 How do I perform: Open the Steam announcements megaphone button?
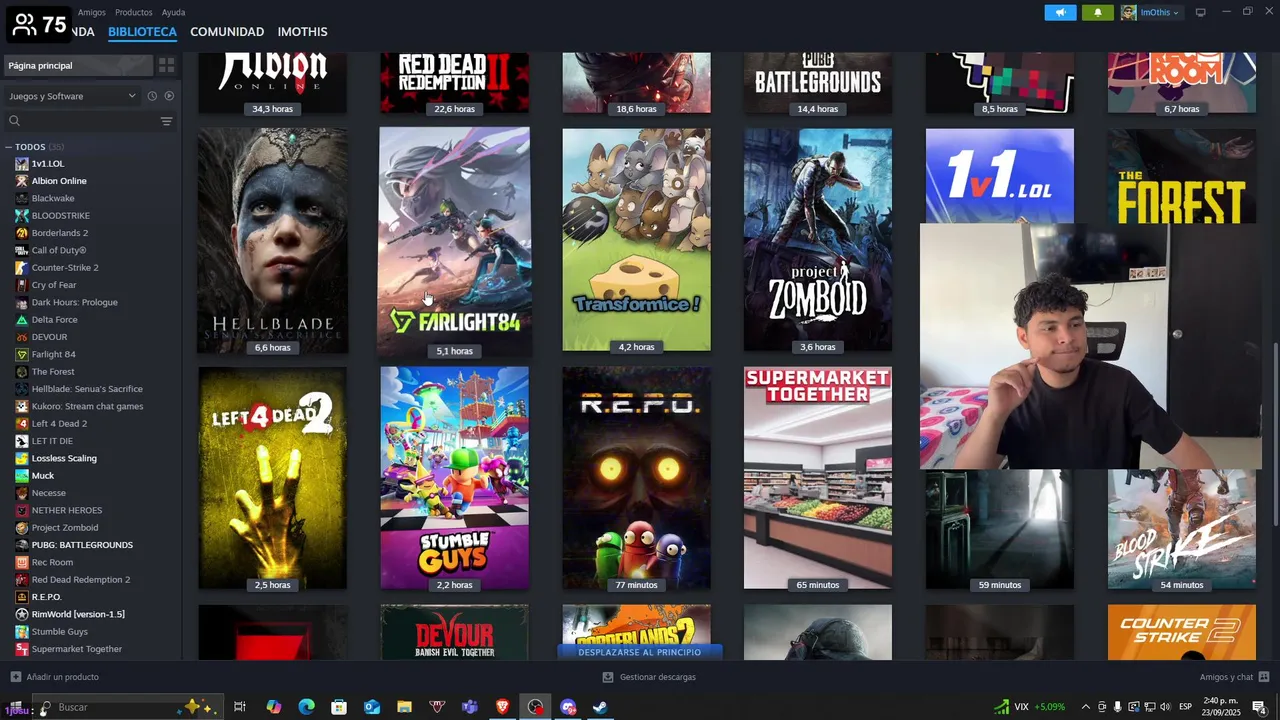coord(1060,12)
